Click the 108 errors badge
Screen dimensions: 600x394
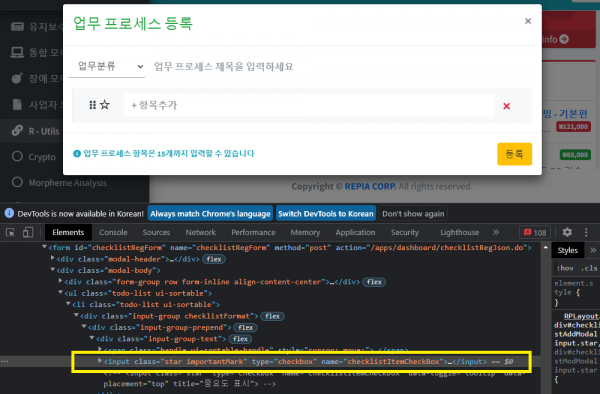click(x=535, y=233)
